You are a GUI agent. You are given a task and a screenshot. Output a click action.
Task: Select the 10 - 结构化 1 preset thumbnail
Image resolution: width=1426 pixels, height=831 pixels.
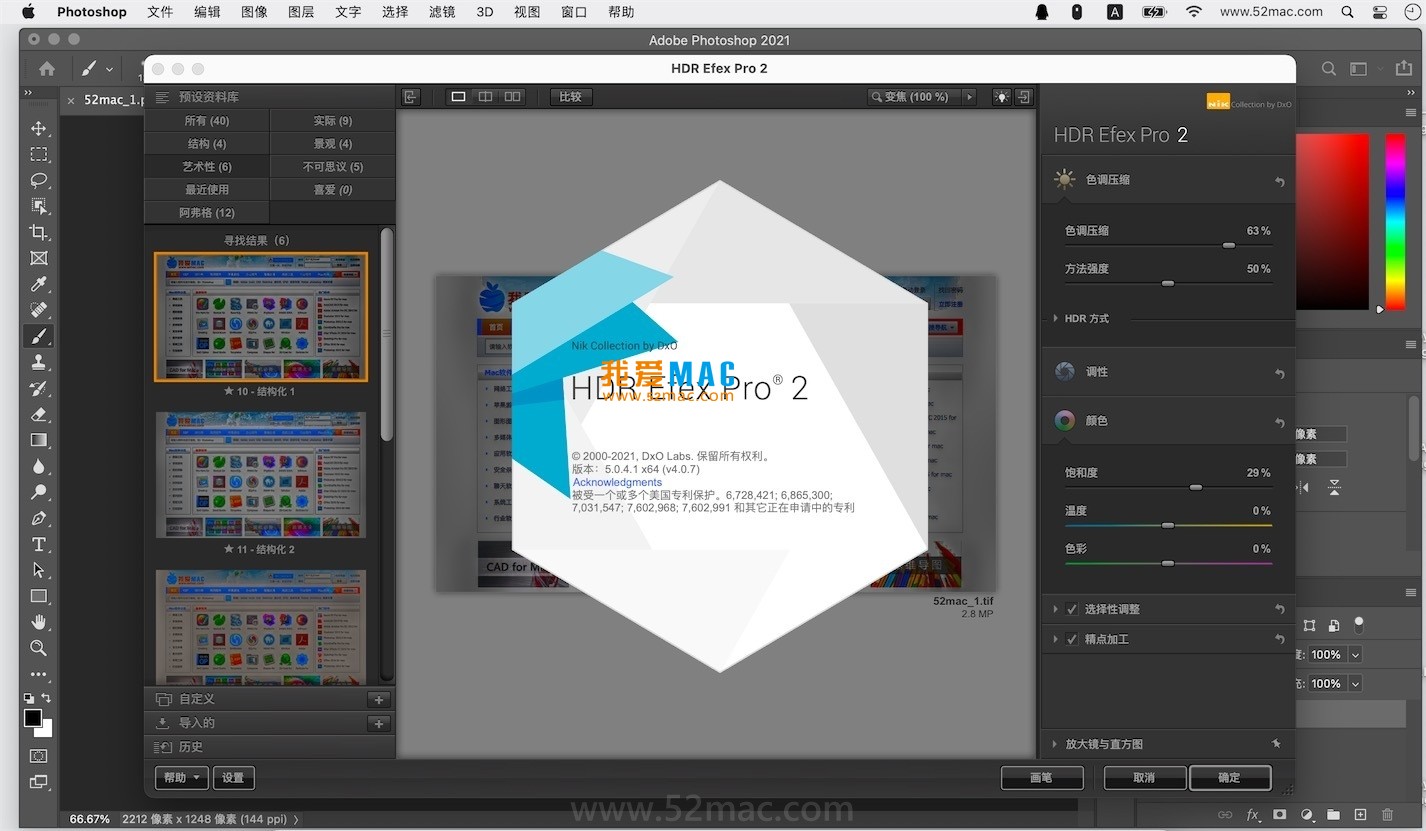(261, 317)
